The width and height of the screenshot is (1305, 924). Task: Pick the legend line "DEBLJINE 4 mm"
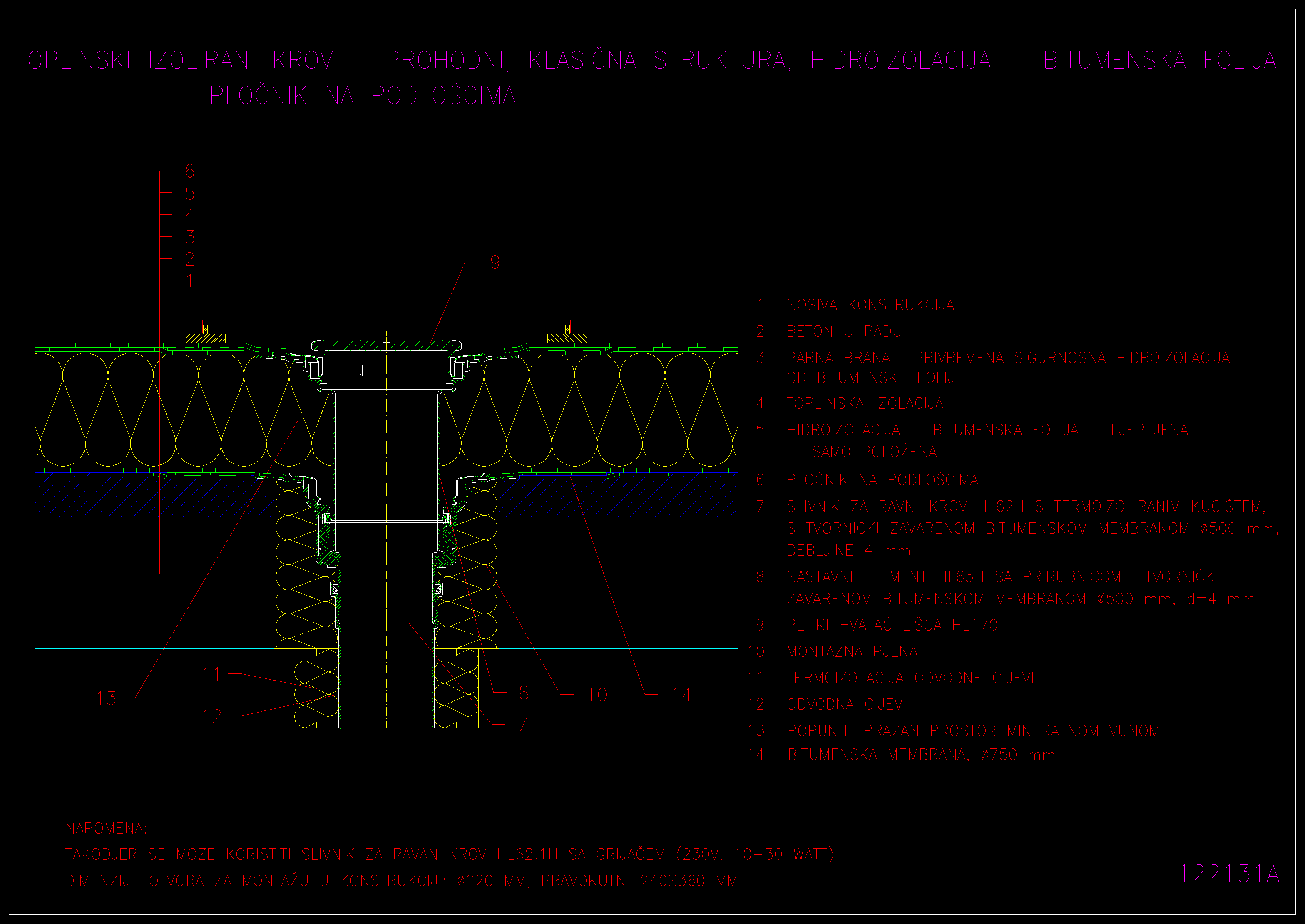(849, 550)
